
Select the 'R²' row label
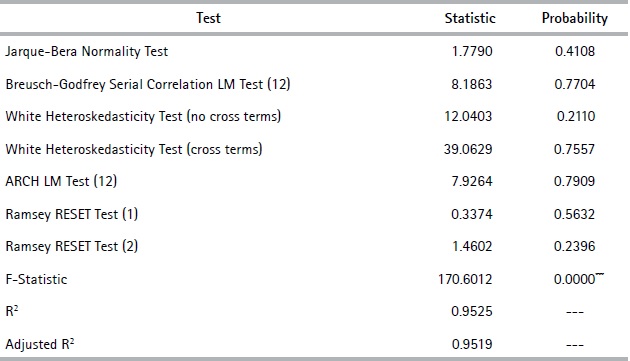coord(12,312)
